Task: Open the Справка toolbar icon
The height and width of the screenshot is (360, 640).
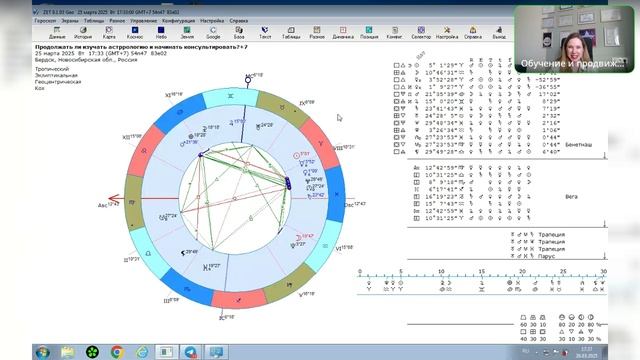Action: 473,33
